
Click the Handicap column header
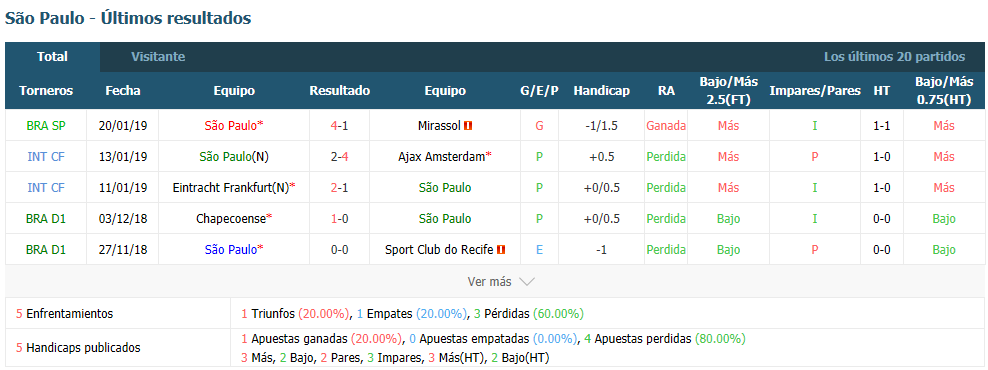[601, 91]
